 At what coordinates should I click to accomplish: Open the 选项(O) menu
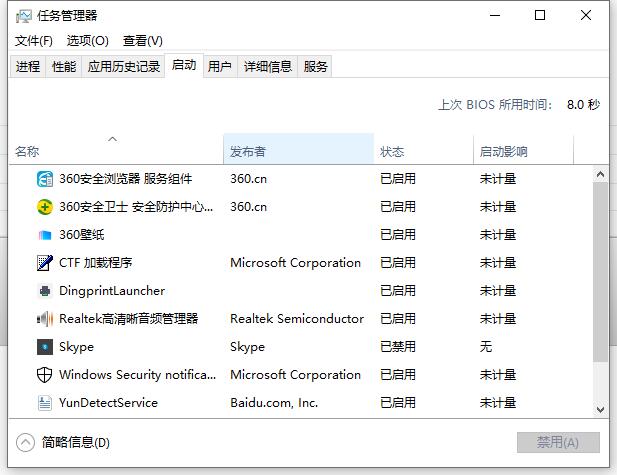(x=87, y=41)
